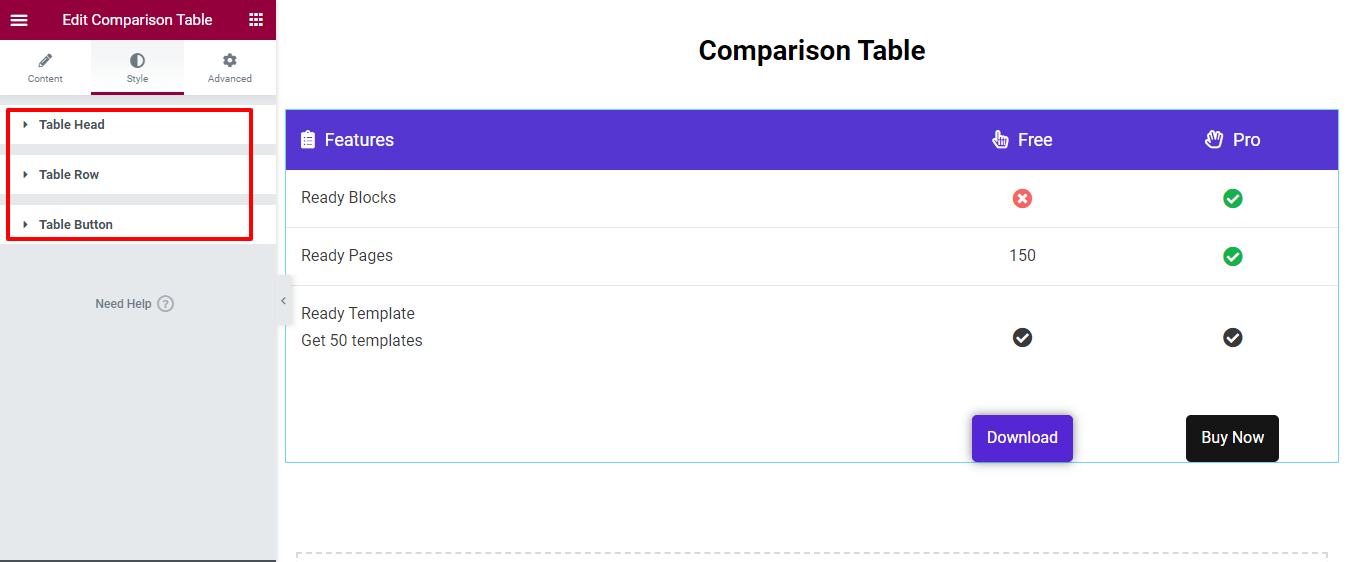Click the clipboard icon beside Features
This screenshot has width=1347, height=562.
pos(308,140)
